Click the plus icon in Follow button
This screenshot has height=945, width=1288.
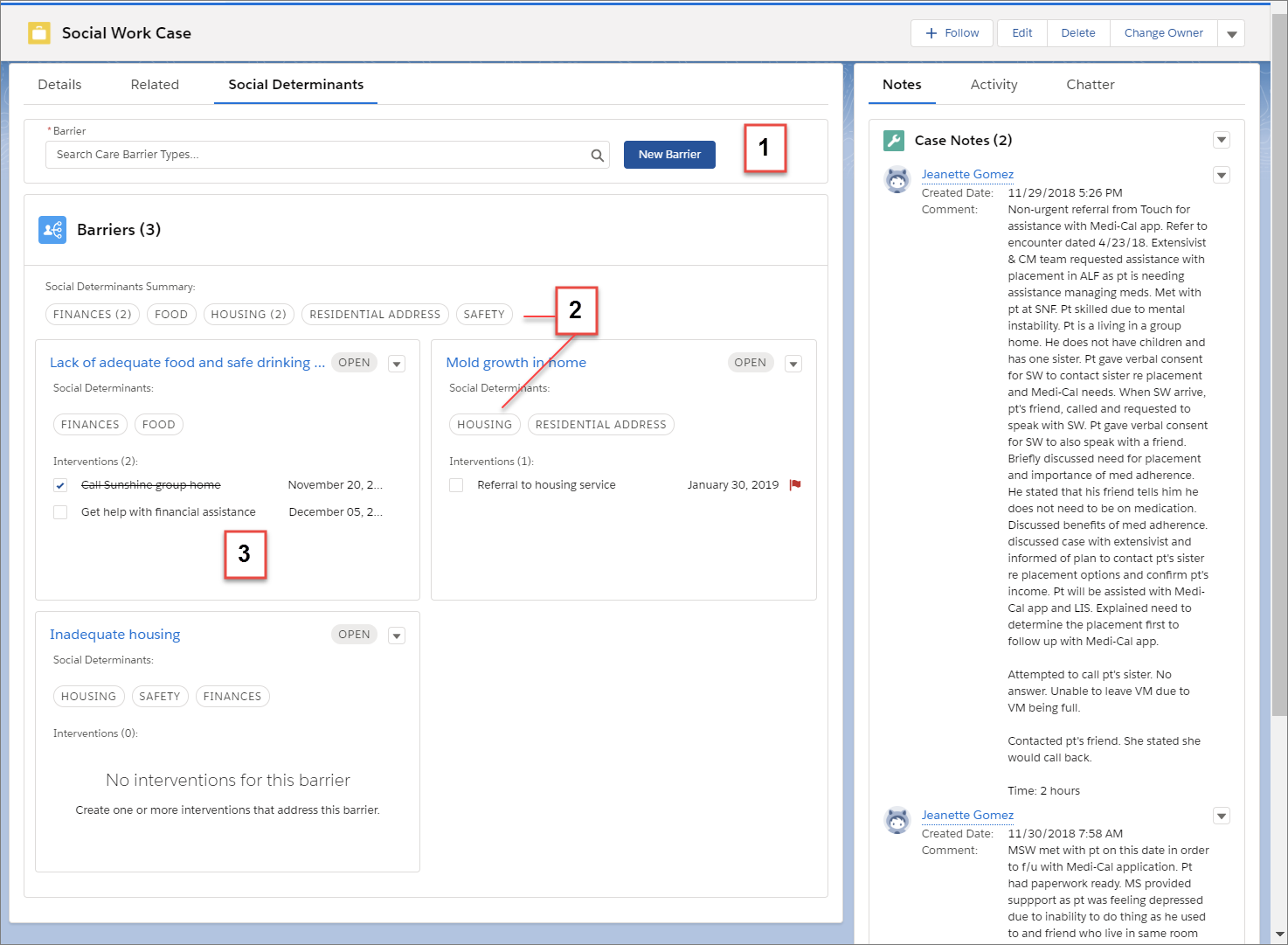931,33
